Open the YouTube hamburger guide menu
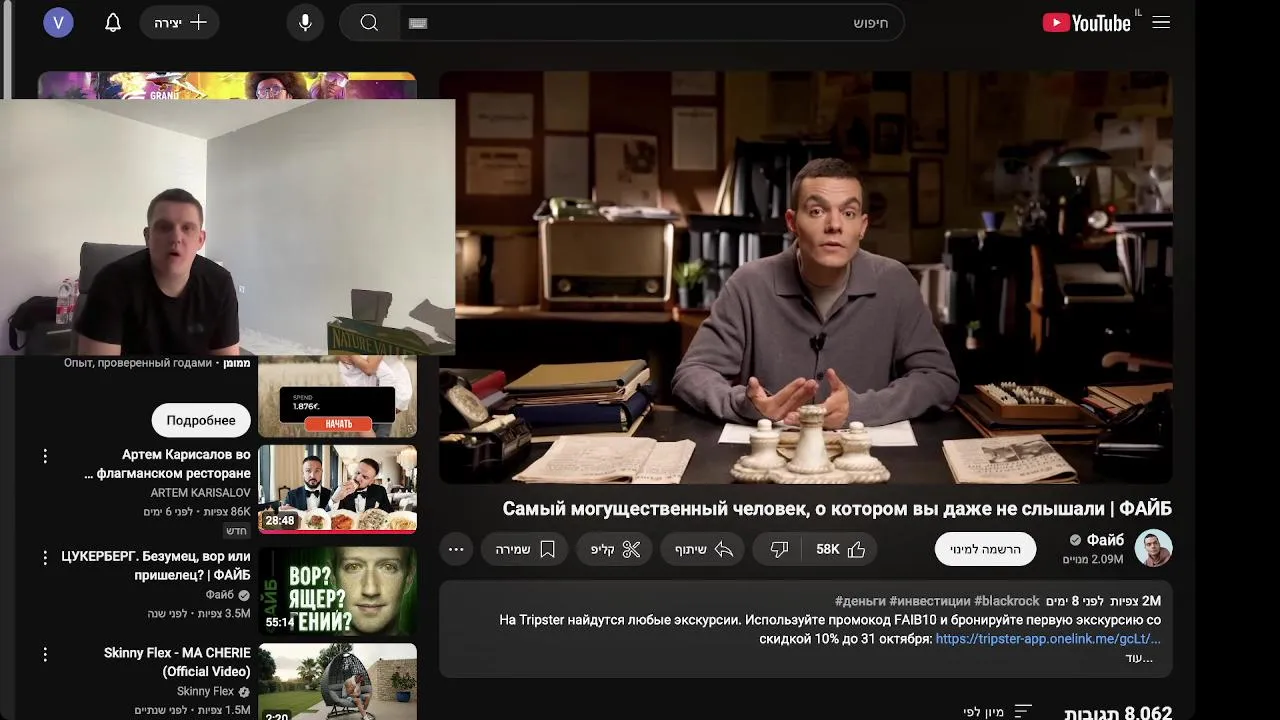 [1161, 22]
